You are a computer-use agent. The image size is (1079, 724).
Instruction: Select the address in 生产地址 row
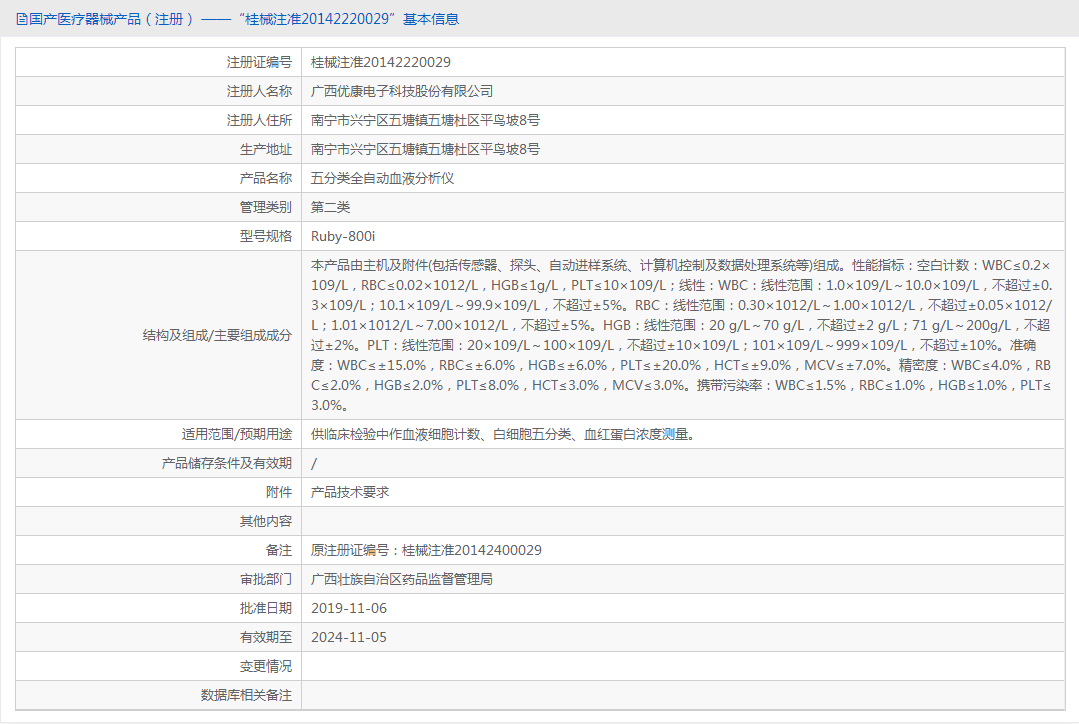(425, 149)
